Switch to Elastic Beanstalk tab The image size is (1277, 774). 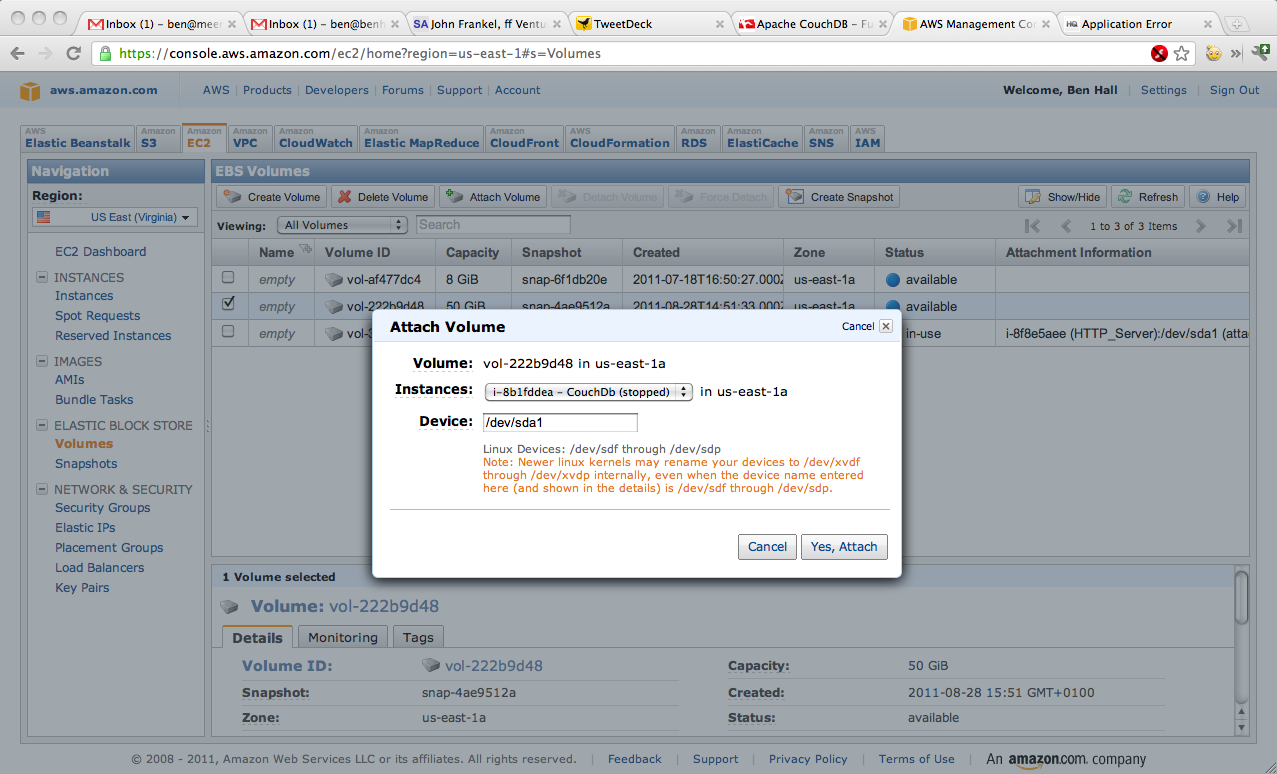[78, 138]
